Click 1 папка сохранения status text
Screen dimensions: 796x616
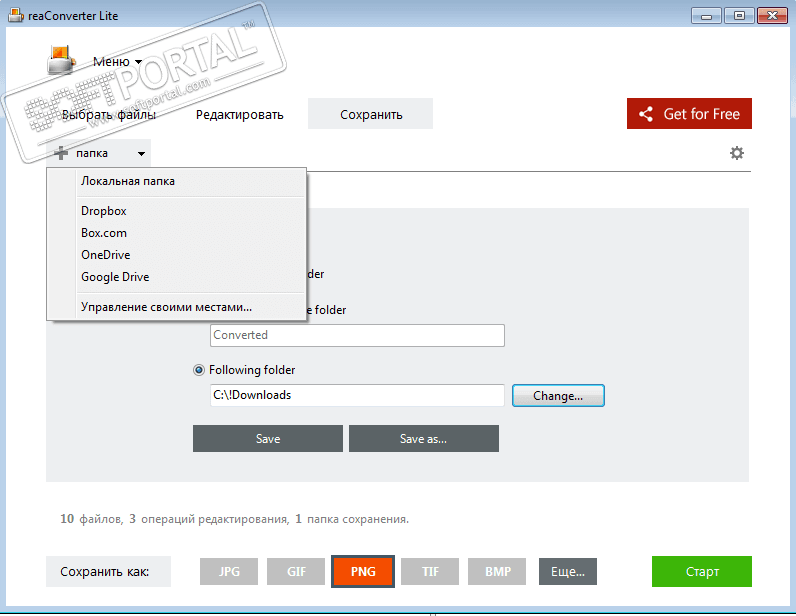(x=352, y=519)
